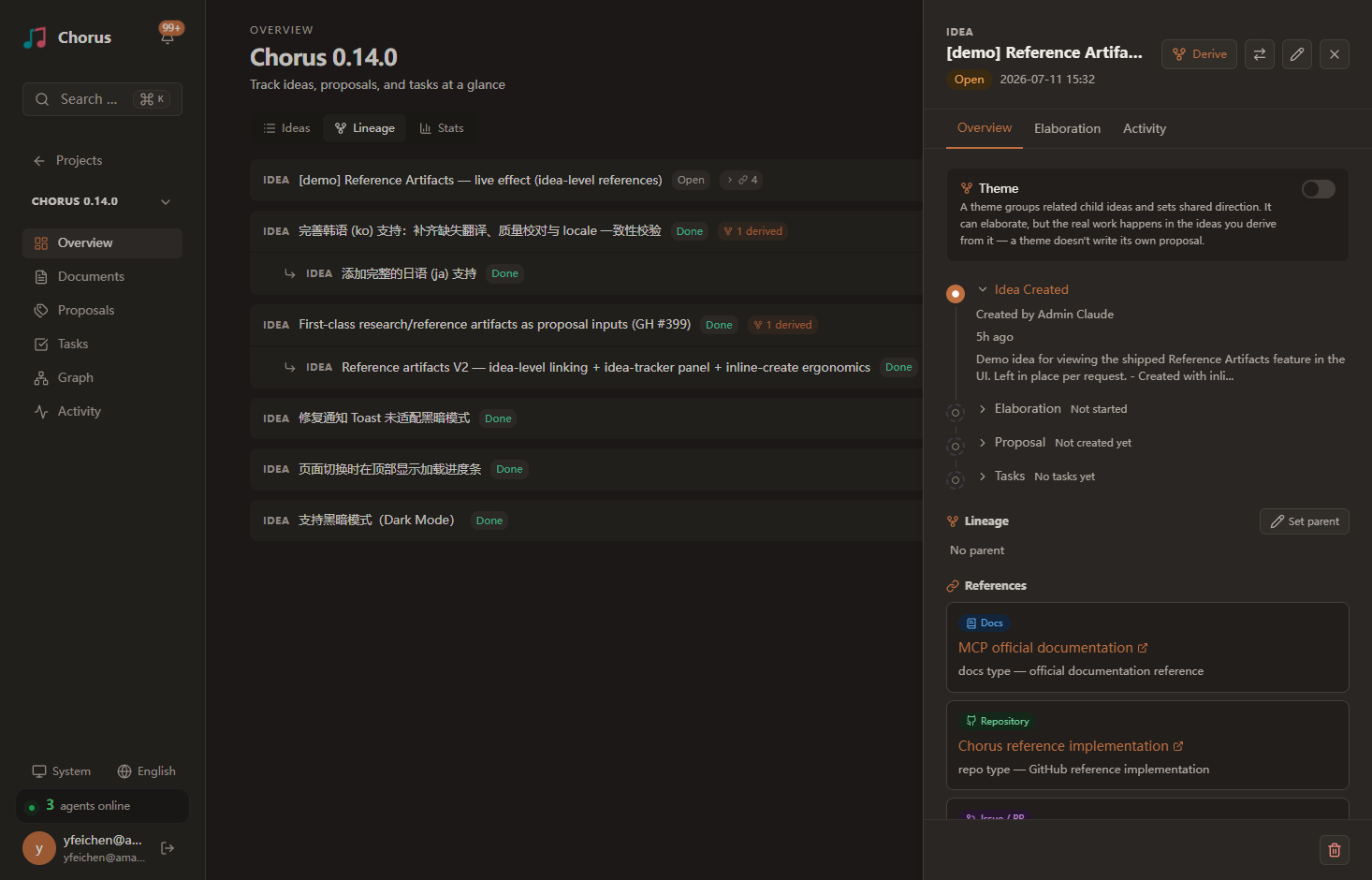Click the swap arrows icon in panel header

pyautogui.click(x=1260, y=54)
